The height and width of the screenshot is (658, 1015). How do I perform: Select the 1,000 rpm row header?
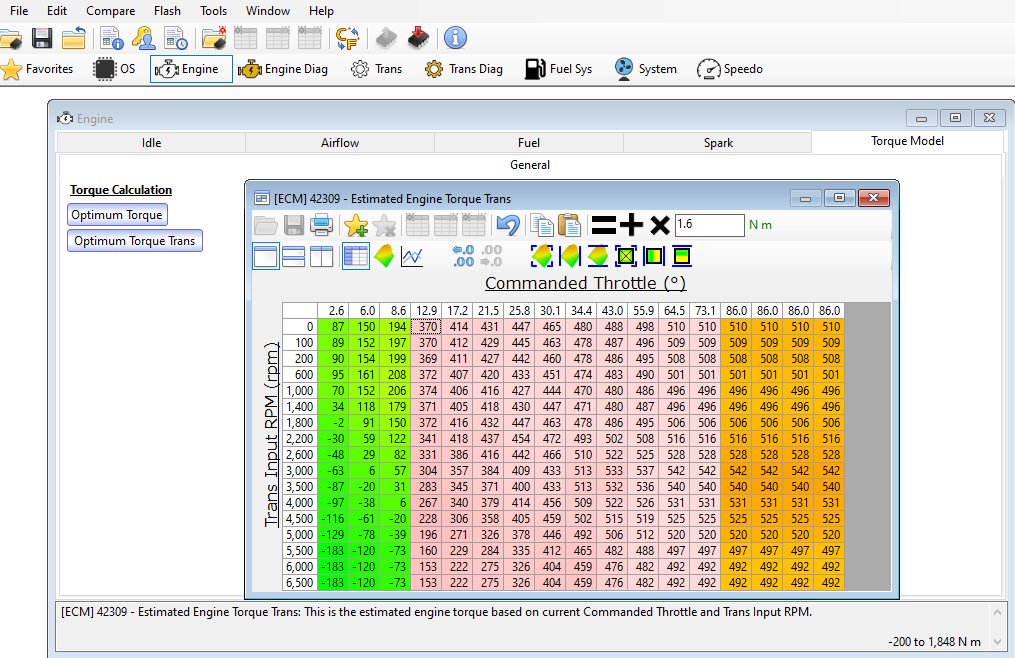(x=300, y=391)
